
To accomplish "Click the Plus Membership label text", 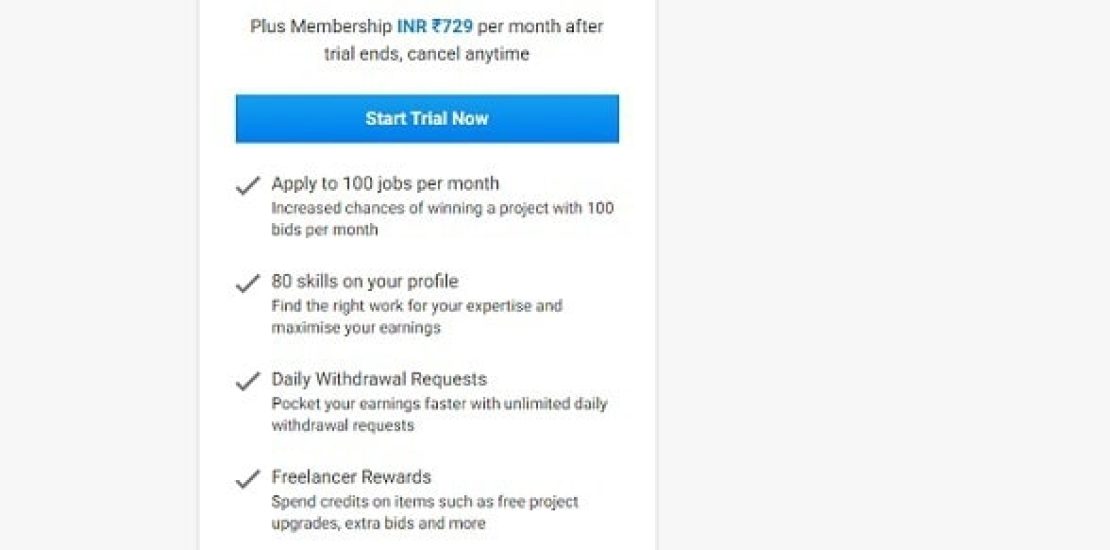I will (321, 27).
